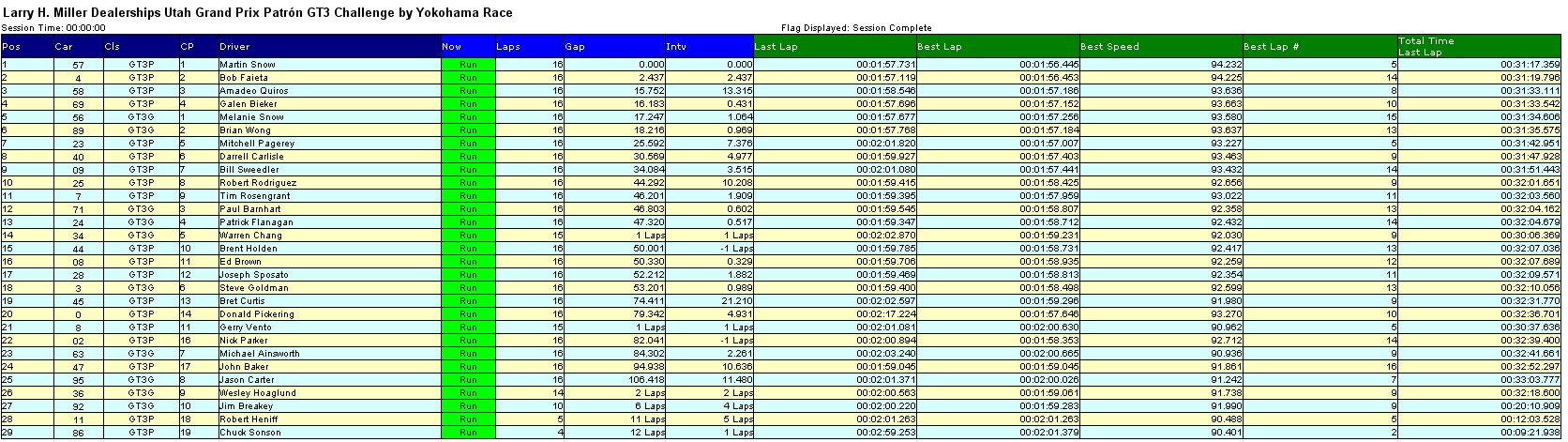This screenshot has height=442, width=1568.
Task: Click the green Now column header
Action: 452,46
